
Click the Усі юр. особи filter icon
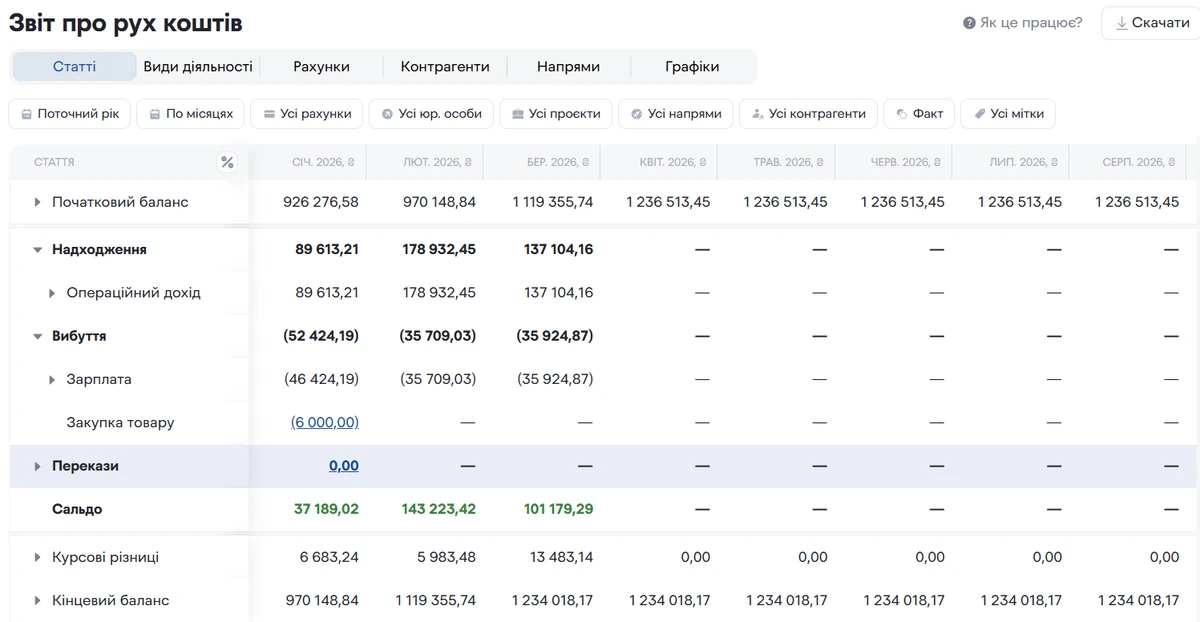[x=387, y=114]
